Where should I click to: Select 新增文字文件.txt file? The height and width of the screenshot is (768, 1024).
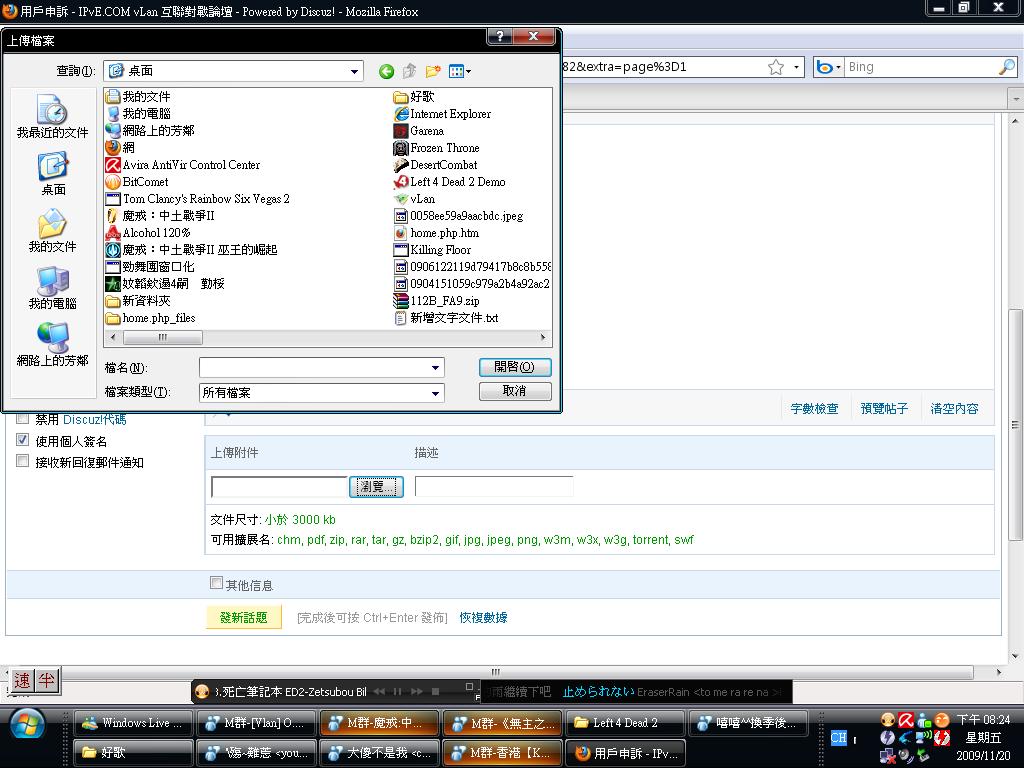pyautogui.click(x=447, y=317)
